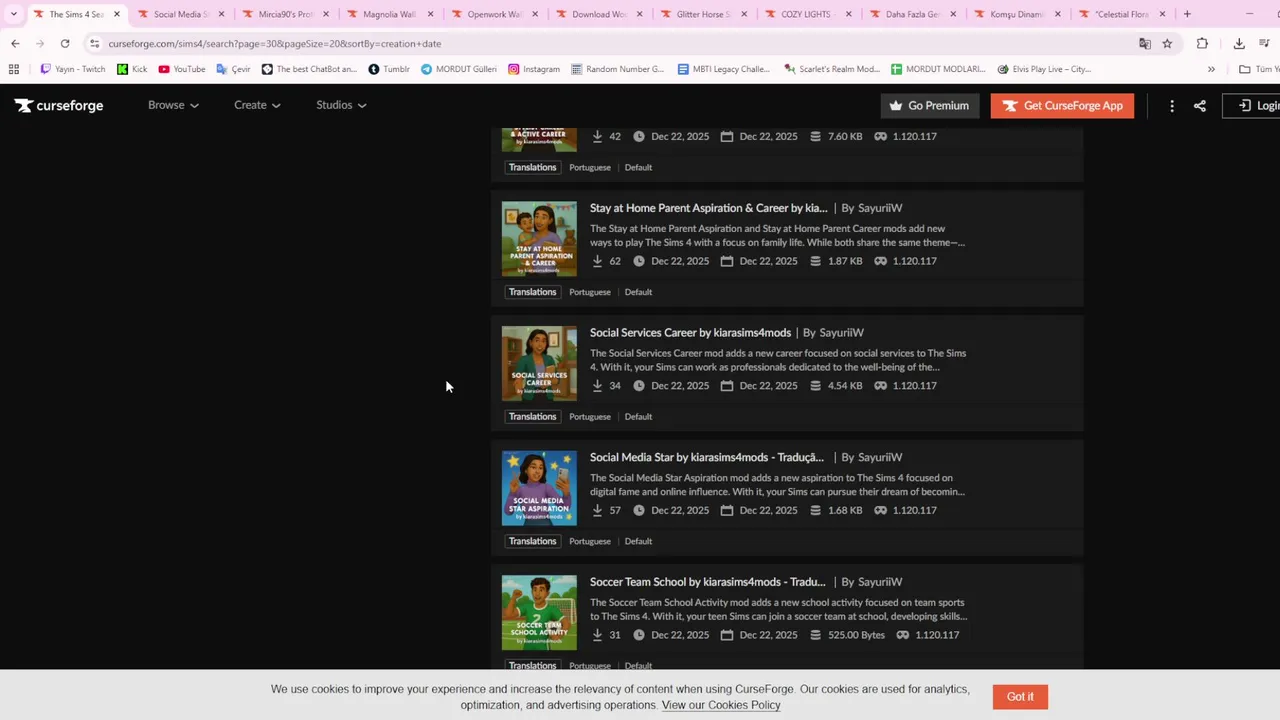Open browser downloads icon
This screenshot has width=1280, height=720.
pos(1239,44)
